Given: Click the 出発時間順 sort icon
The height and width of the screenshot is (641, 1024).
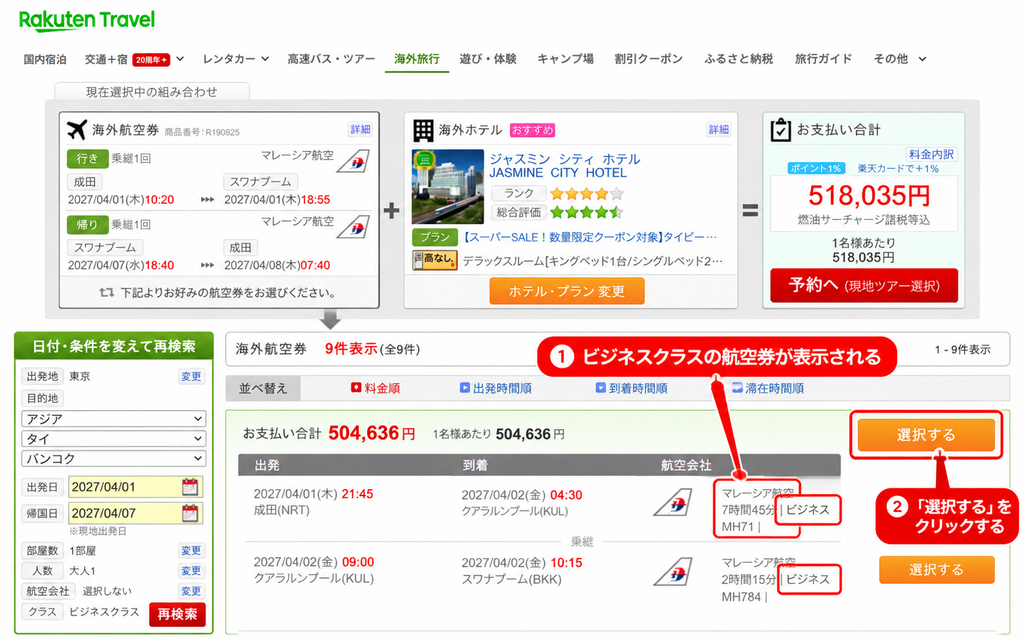Looking at the screenshot, I should coord(464,388).
